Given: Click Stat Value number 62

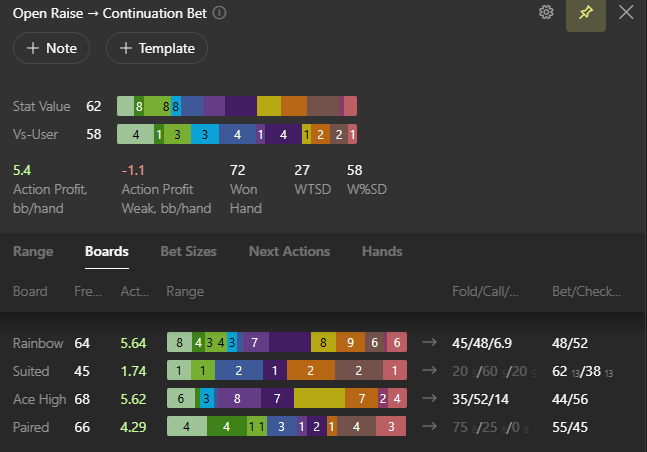Looking at the screenshot, I should click(94, 106).
